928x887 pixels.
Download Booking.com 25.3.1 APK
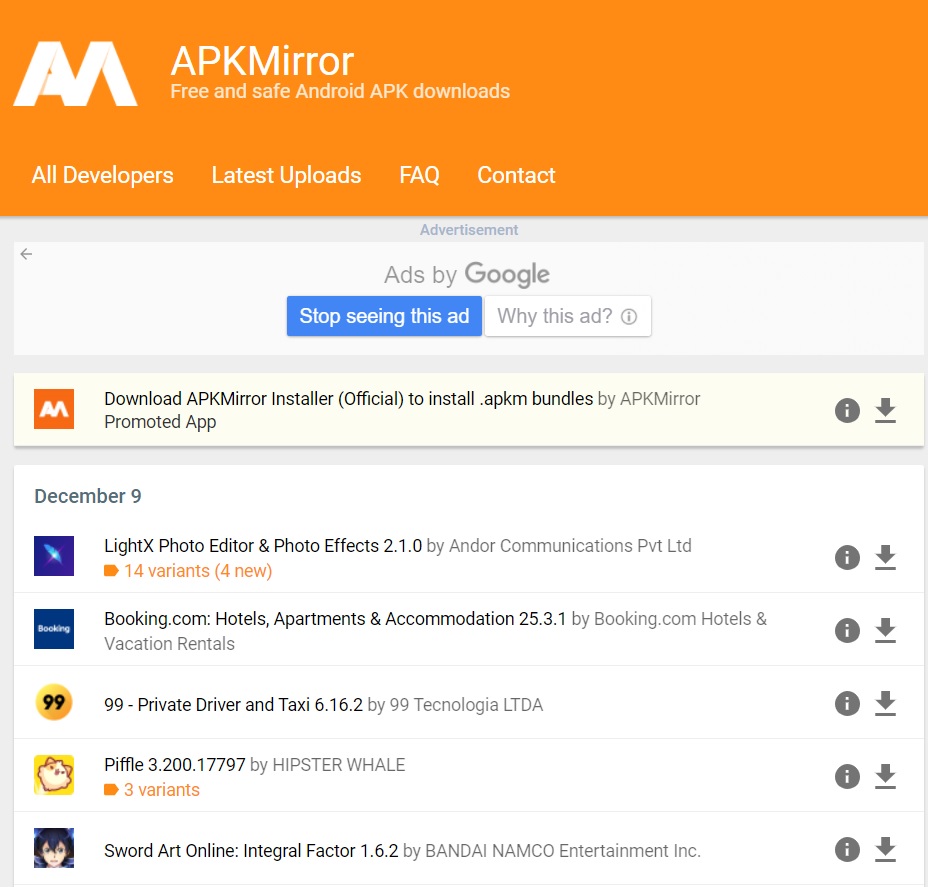point(885,630)
